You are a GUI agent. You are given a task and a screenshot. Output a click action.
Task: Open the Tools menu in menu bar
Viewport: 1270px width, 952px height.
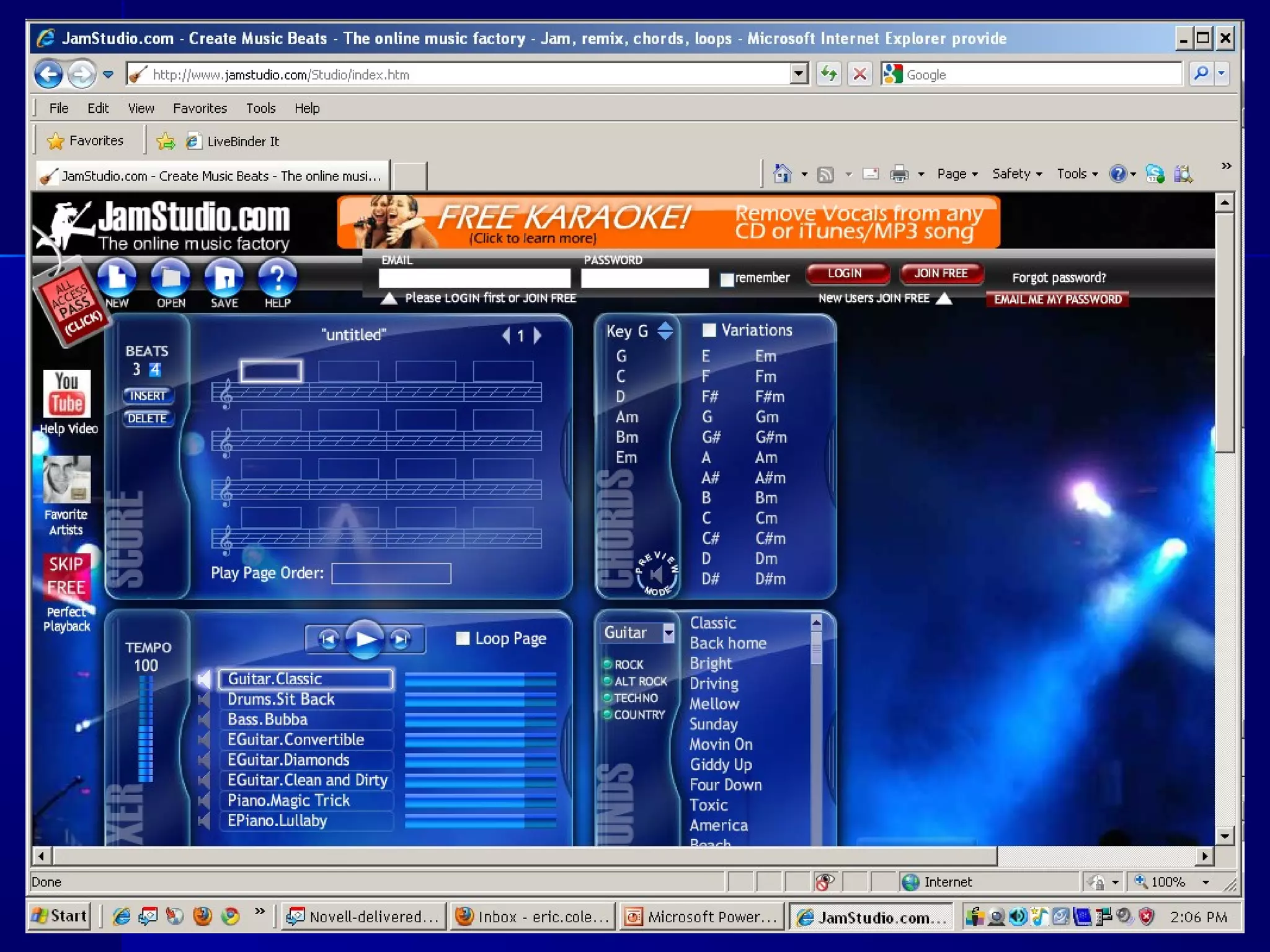260,108
